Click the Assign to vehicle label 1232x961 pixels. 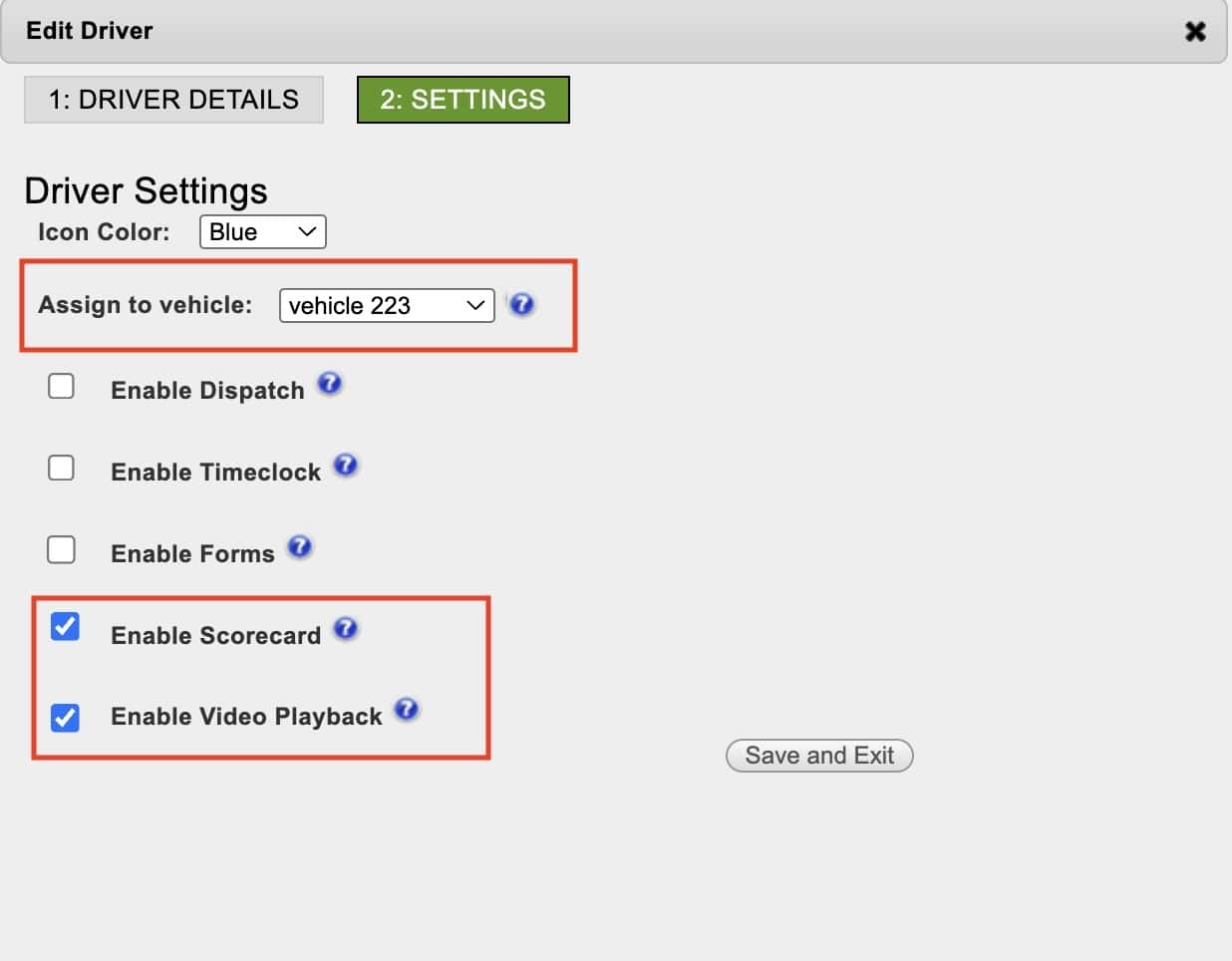coord(146,305)
